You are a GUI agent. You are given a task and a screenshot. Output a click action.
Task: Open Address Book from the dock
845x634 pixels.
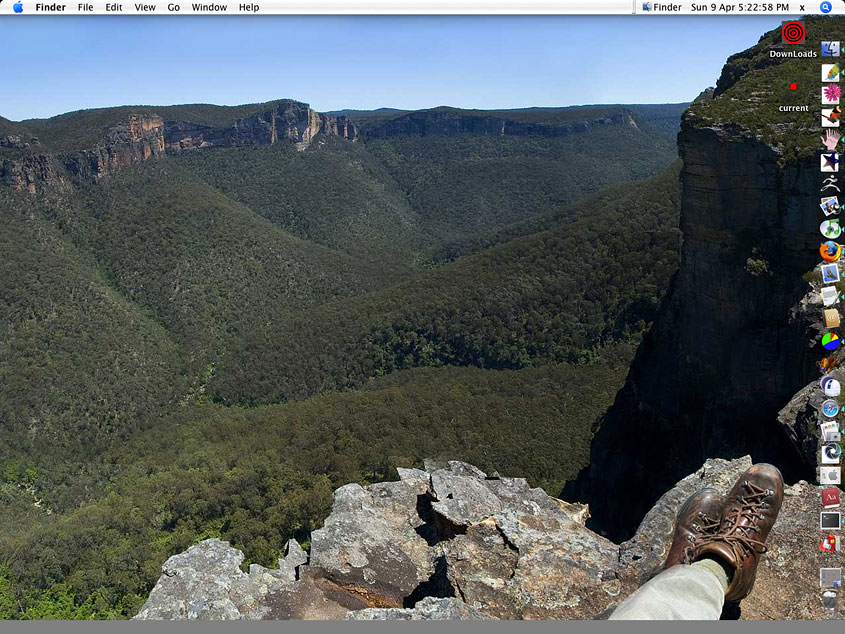[830, 318]
